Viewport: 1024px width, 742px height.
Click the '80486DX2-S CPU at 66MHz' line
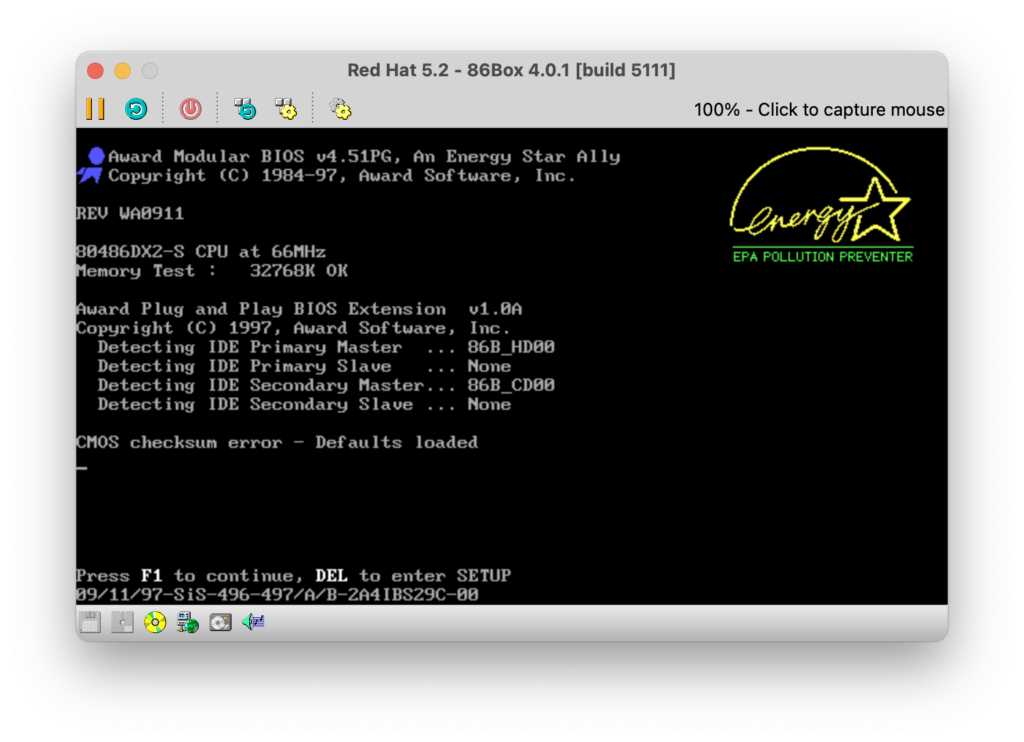point(201,251)
